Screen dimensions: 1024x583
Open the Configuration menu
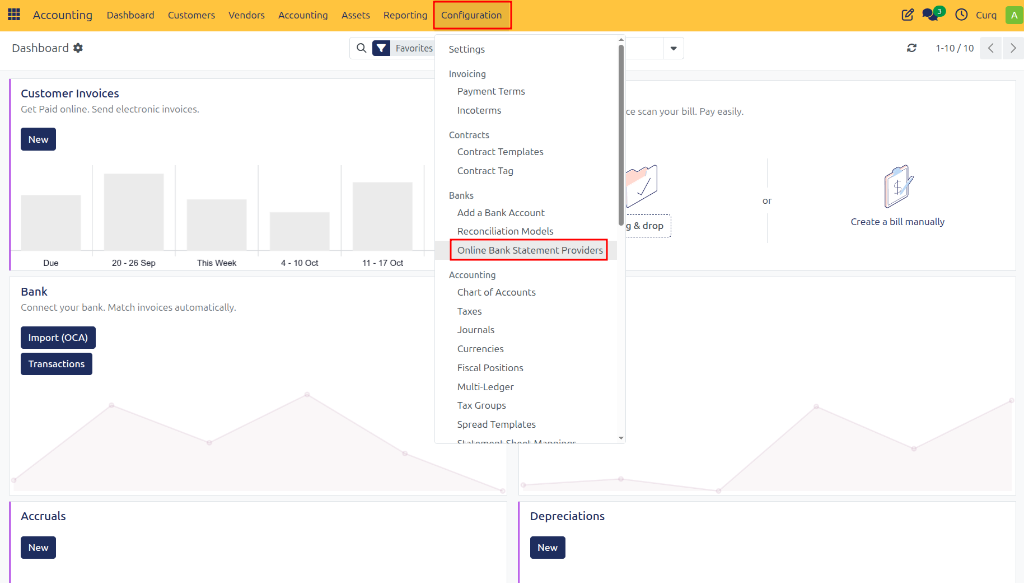click(472, 14)
